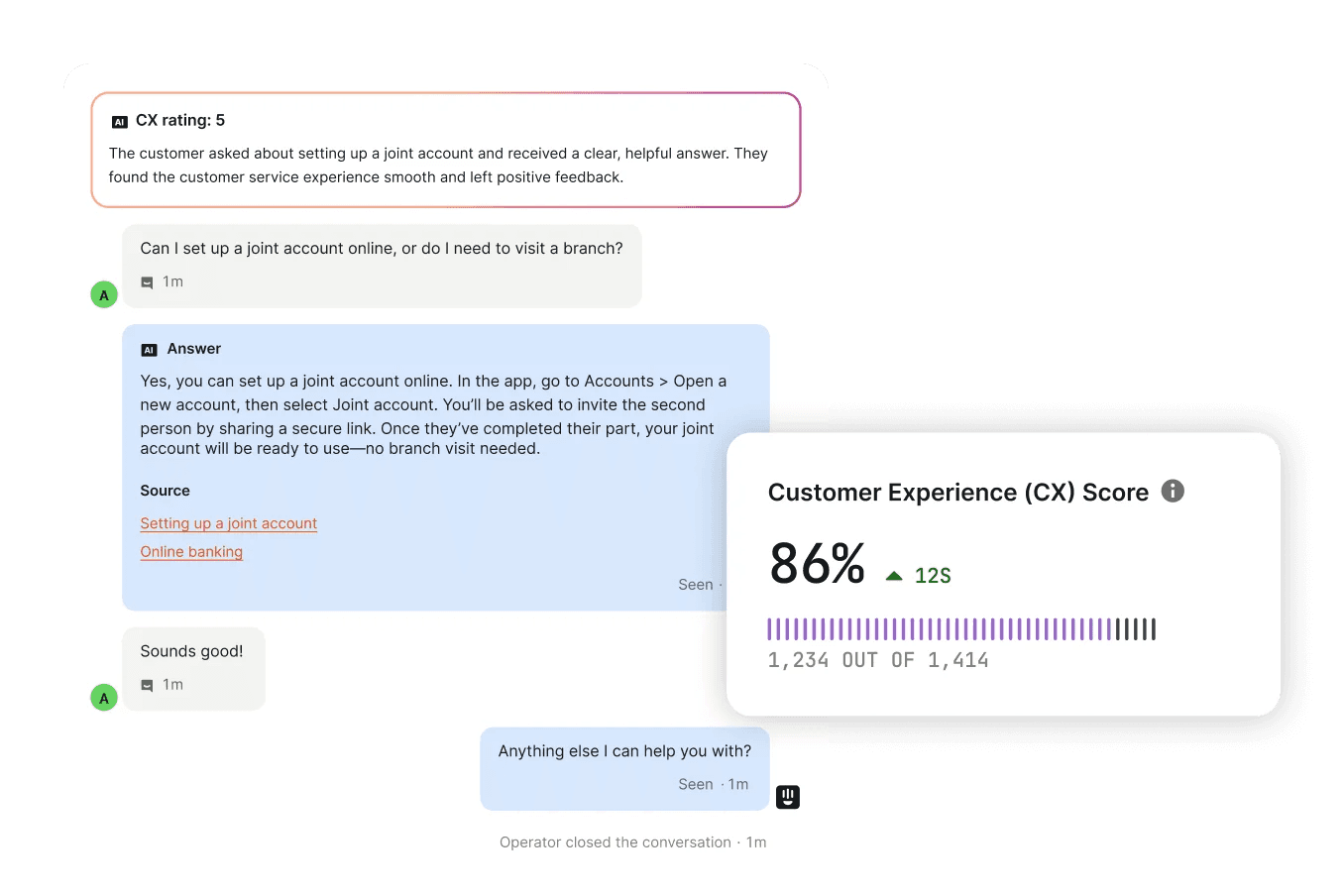This screenshot has height=896, width=1344.
Task: Click the AI badge beside CX rating
Action: click(120, 122)
